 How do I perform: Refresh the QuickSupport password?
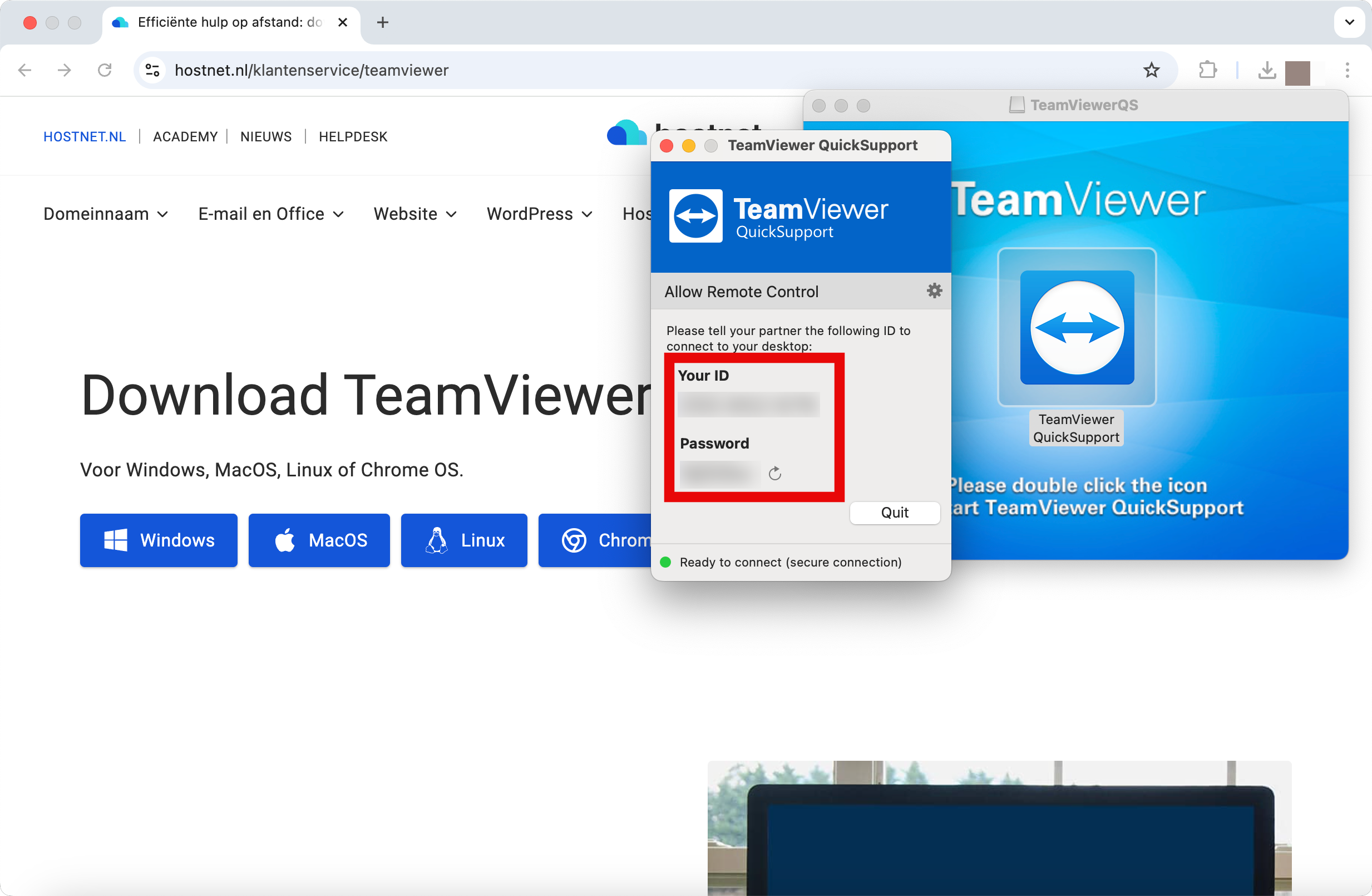click(x=775, y=474)
